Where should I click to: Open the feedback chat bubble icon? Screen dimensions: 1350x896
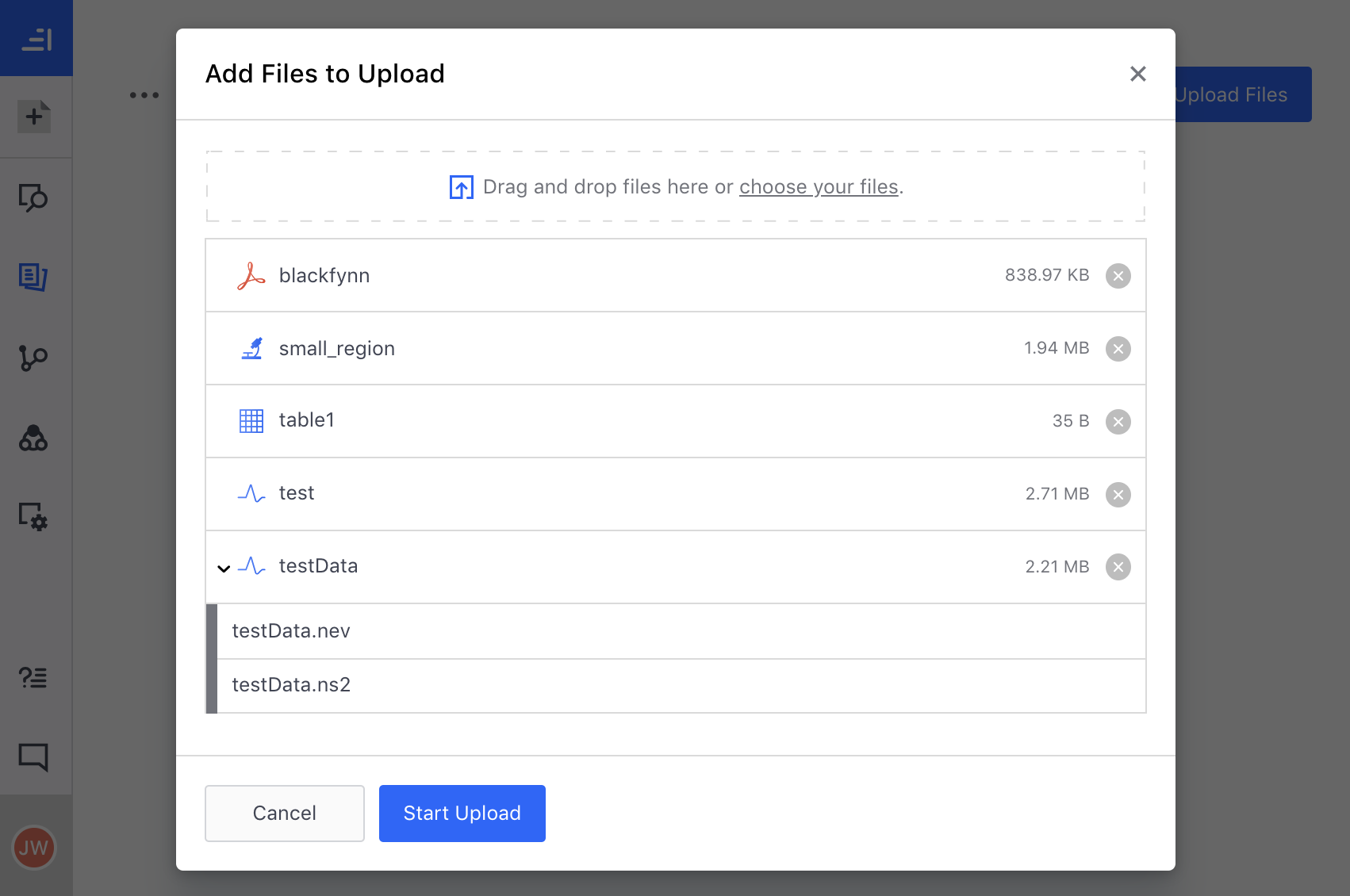[33, 757]
